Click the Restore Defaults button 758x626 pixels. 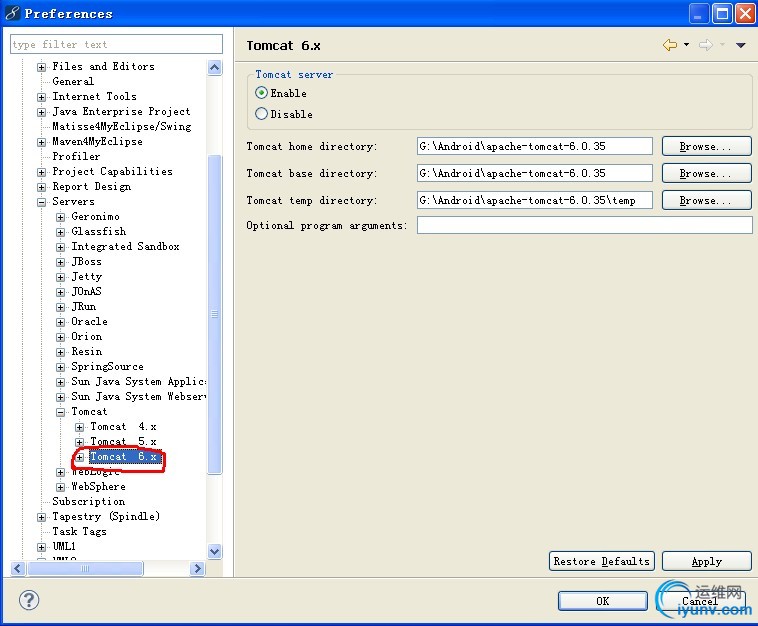pos(601,561)
